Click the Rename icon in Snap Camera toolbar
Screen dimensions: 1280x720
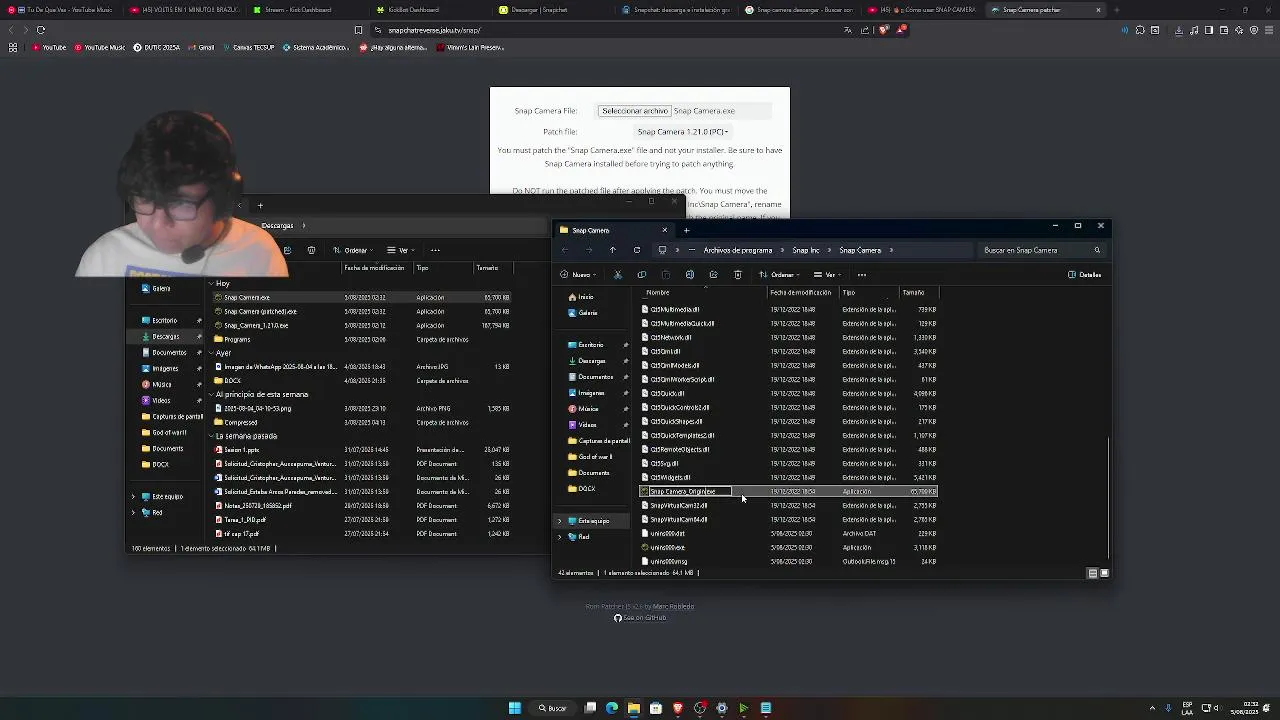pyautogui.click(x=690, y=275)
